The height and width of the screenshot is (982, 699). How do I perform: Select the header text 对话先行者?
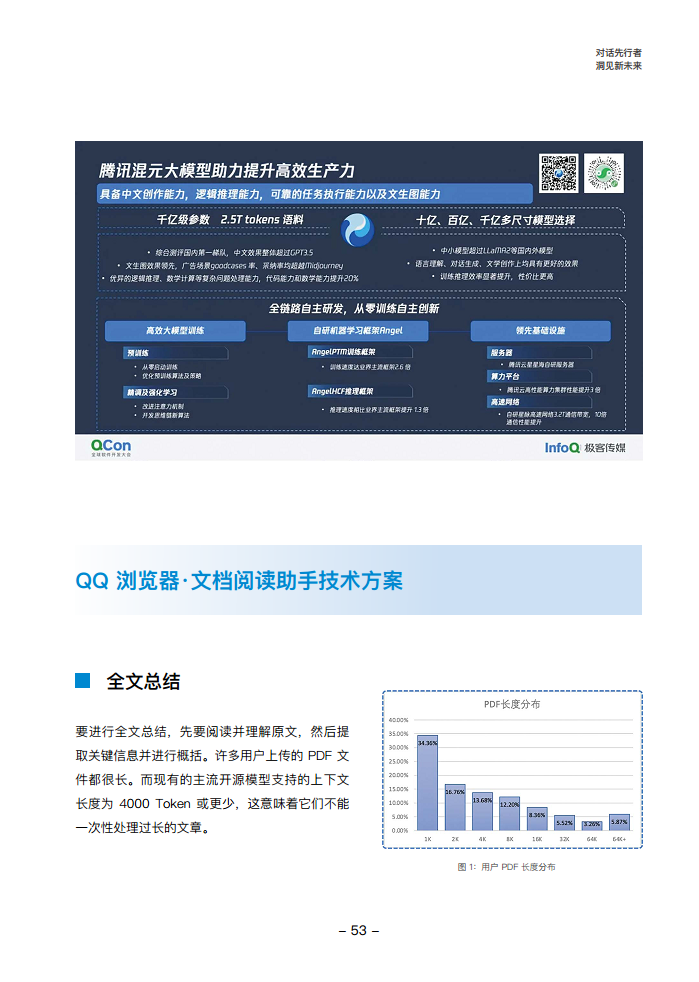tap(618, 53)
